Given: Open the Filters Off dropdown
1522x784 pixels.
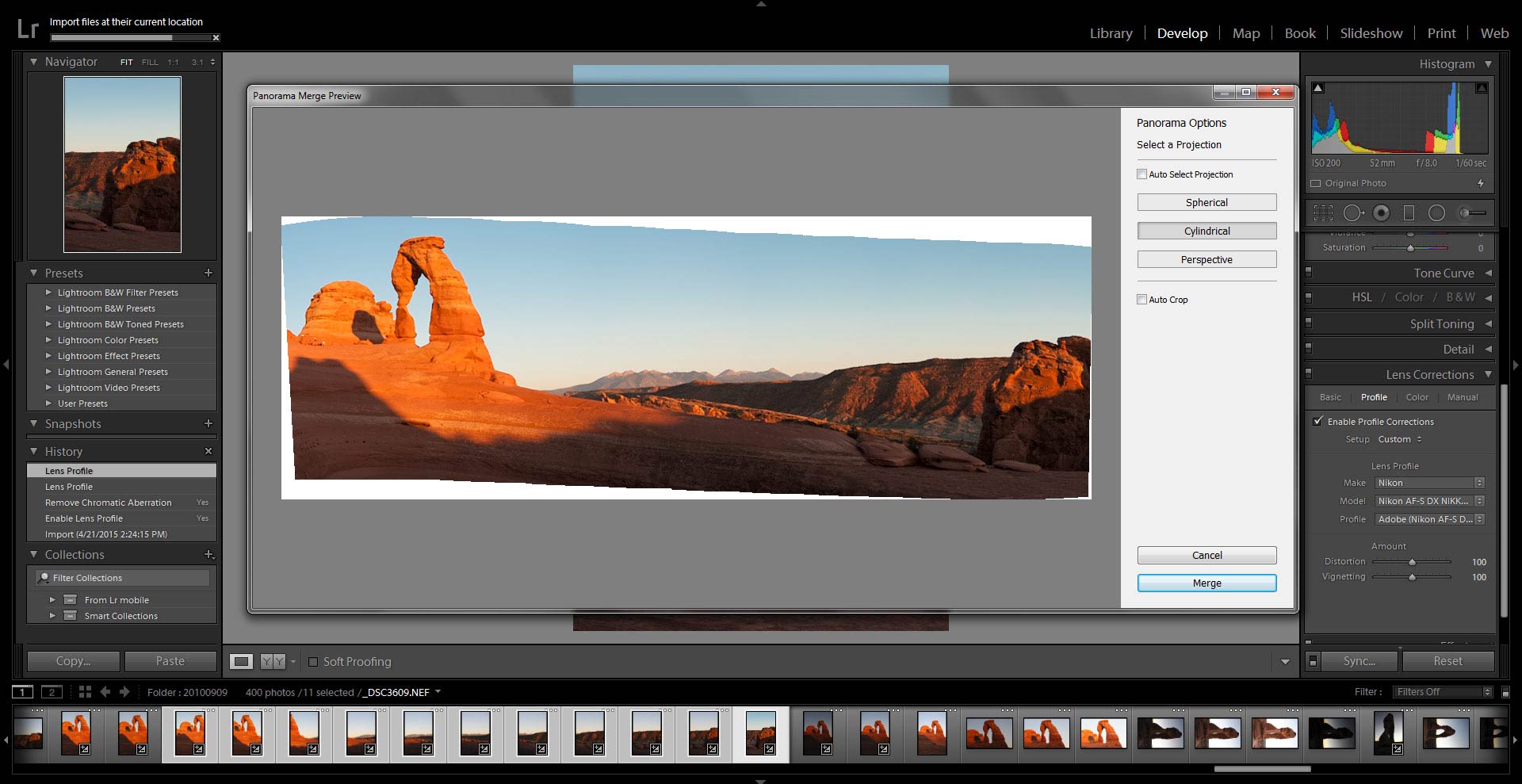Looking at the screenshot, I should click(x=1443, y=692).
